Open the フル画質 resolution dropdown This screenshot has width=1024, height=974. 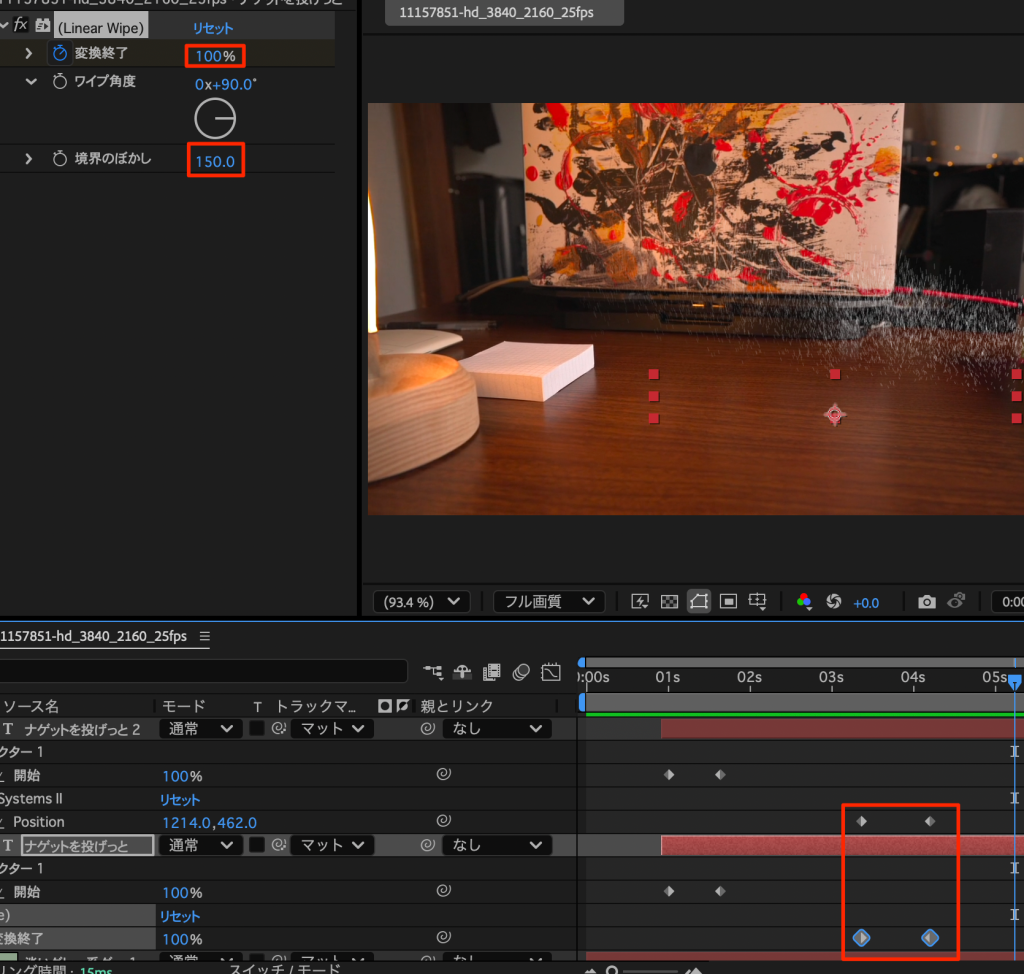(x=548, y=602)
